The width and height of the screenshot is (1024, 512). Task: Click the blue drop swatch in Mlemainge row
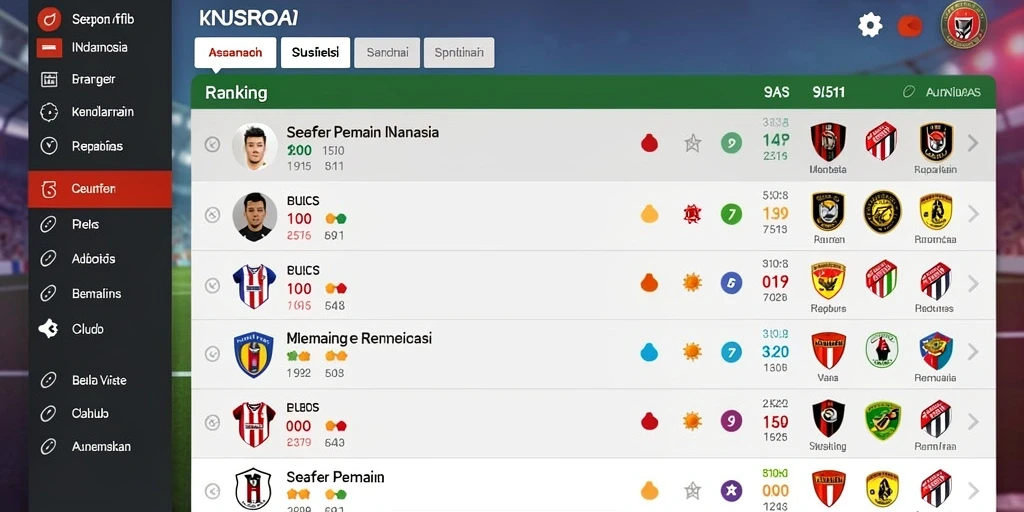pos(649,353)
